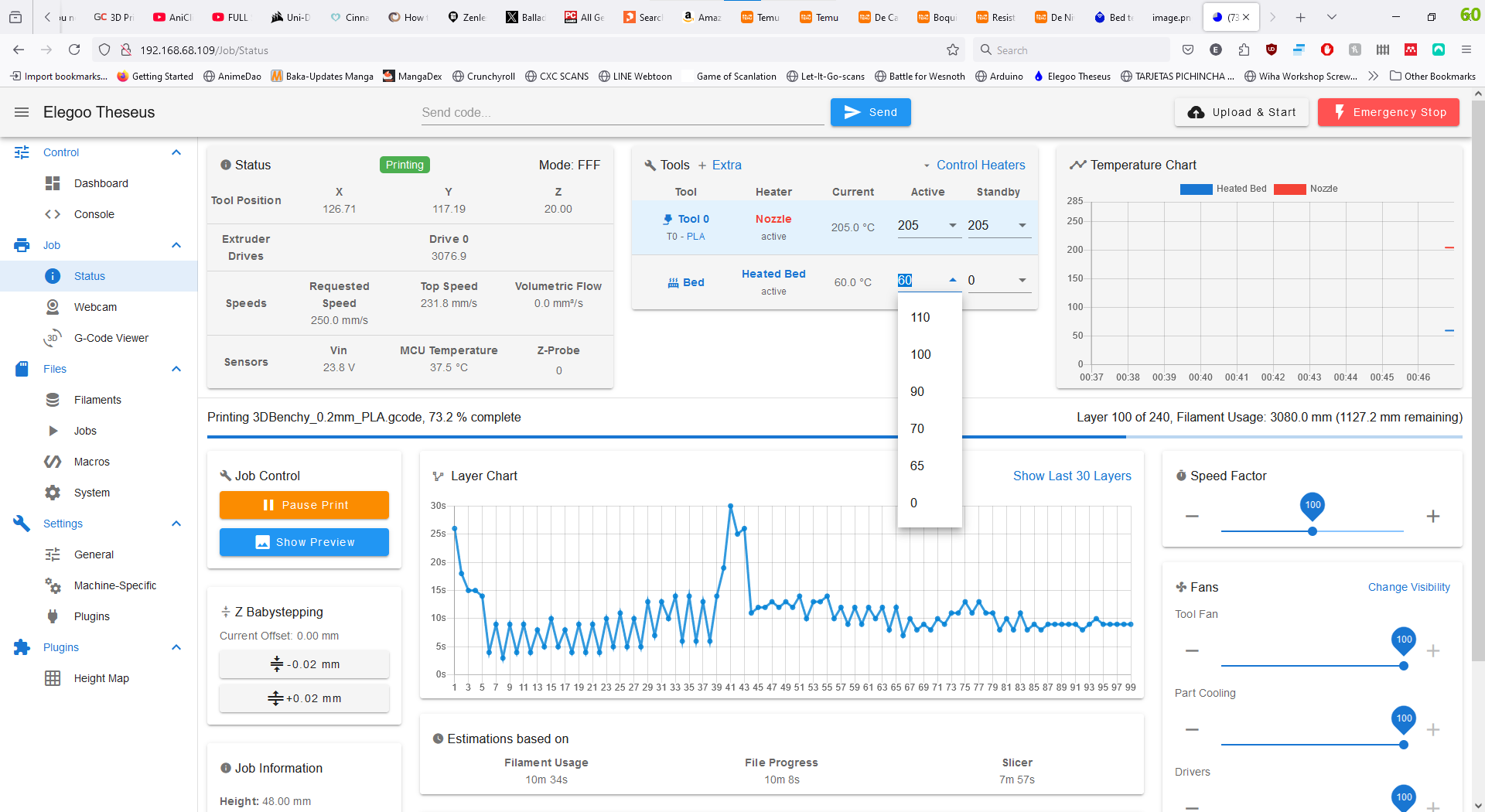The height and width of the screenshot is (812, 1485).
Task: Click the Tool Fan slider handle
Action: coord(1404,666)
